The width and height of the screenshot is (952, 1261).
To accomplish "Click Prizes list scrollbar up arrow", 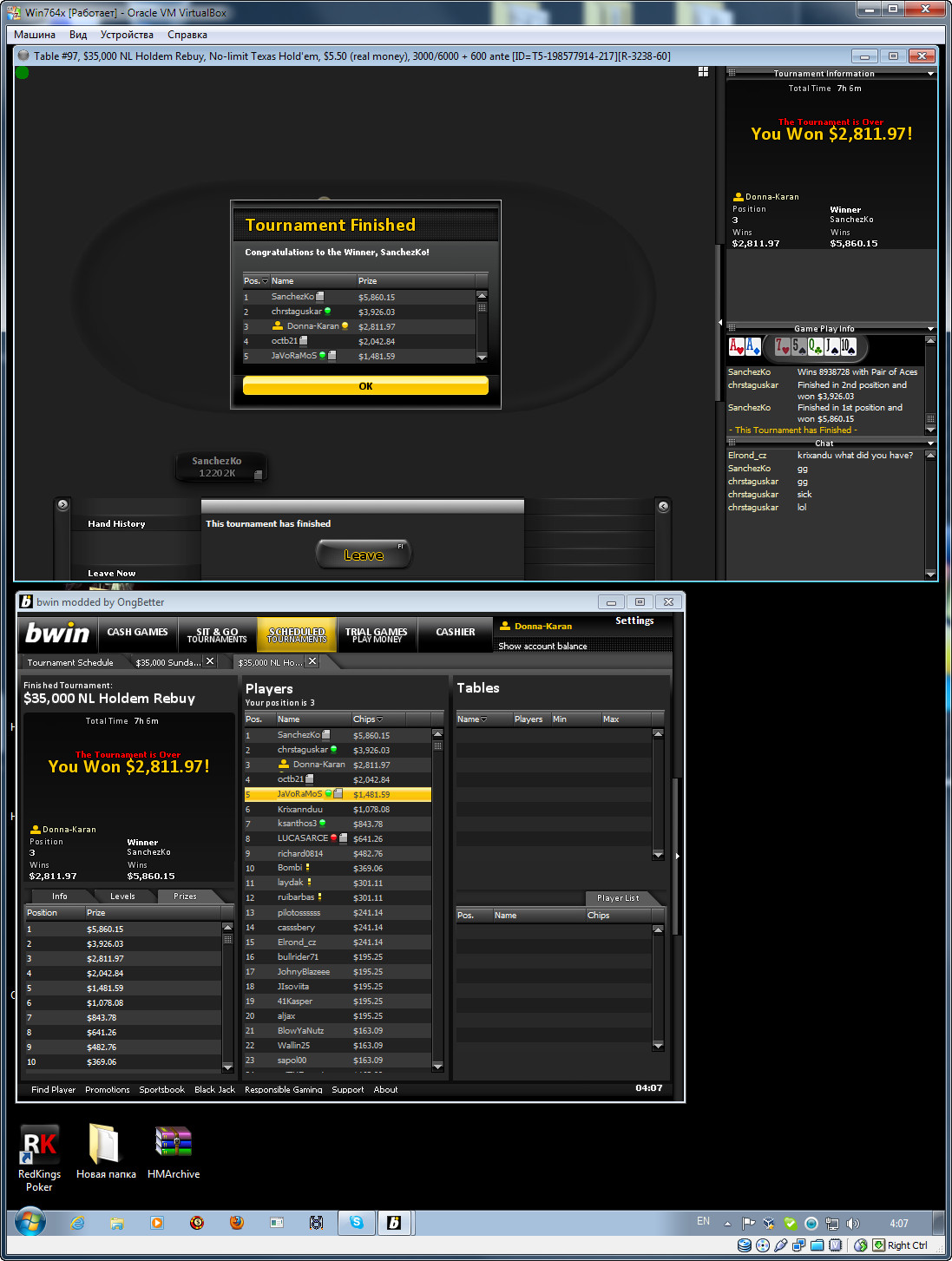I will [x=228, y=928].
